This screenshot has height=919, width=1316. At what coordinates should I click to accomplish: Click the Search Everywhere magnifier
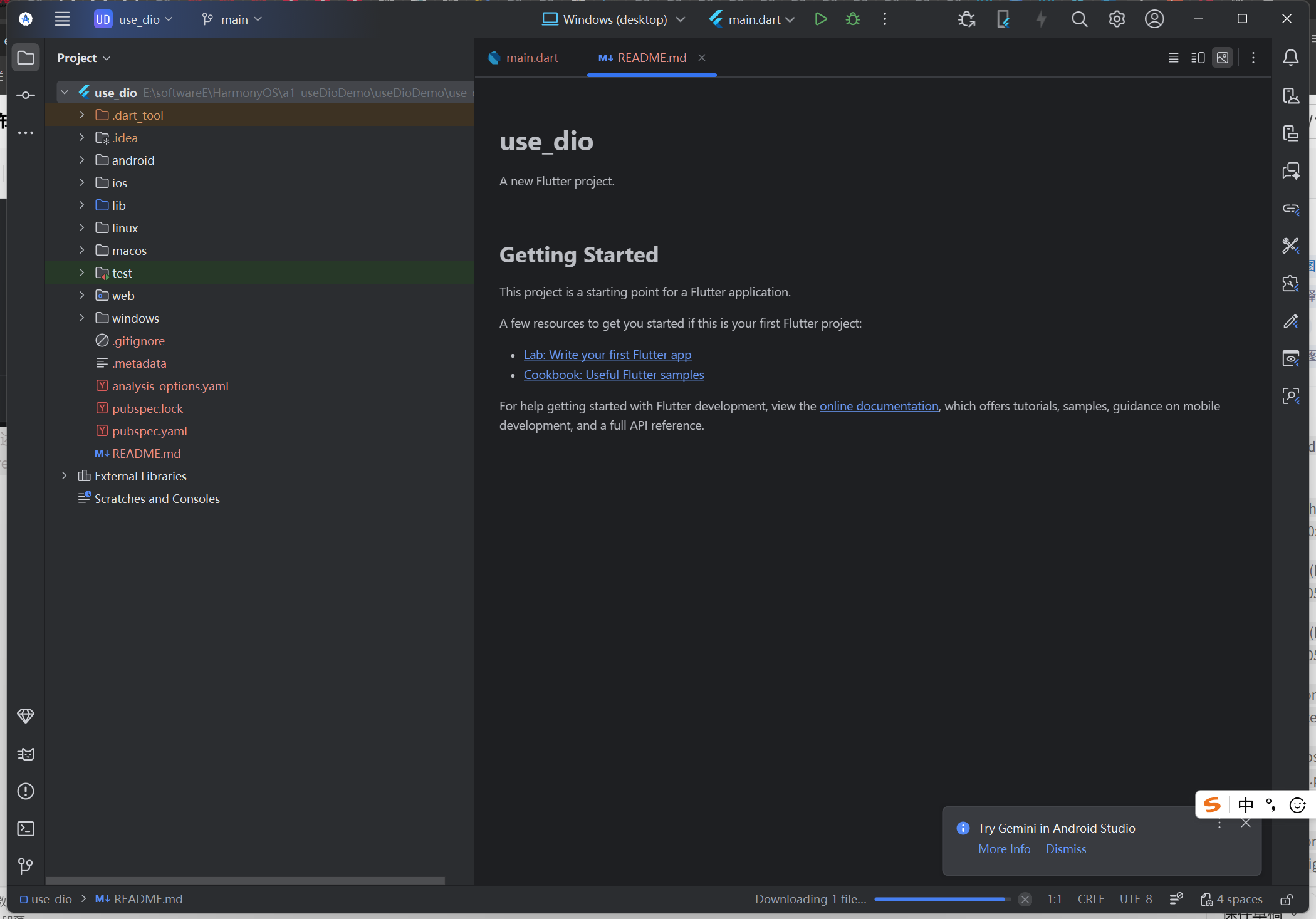click(x=1079, y=19)
